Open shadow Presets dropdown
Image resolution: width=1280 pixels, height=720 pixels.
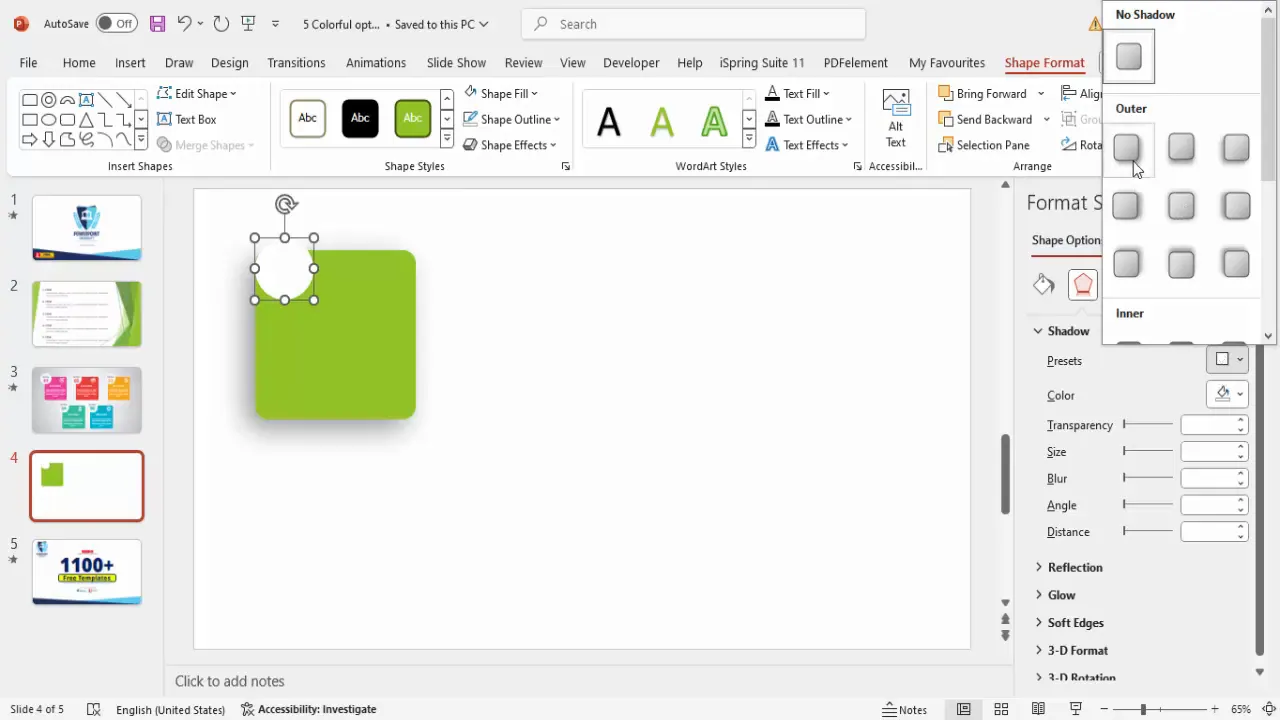(1227, 360)
